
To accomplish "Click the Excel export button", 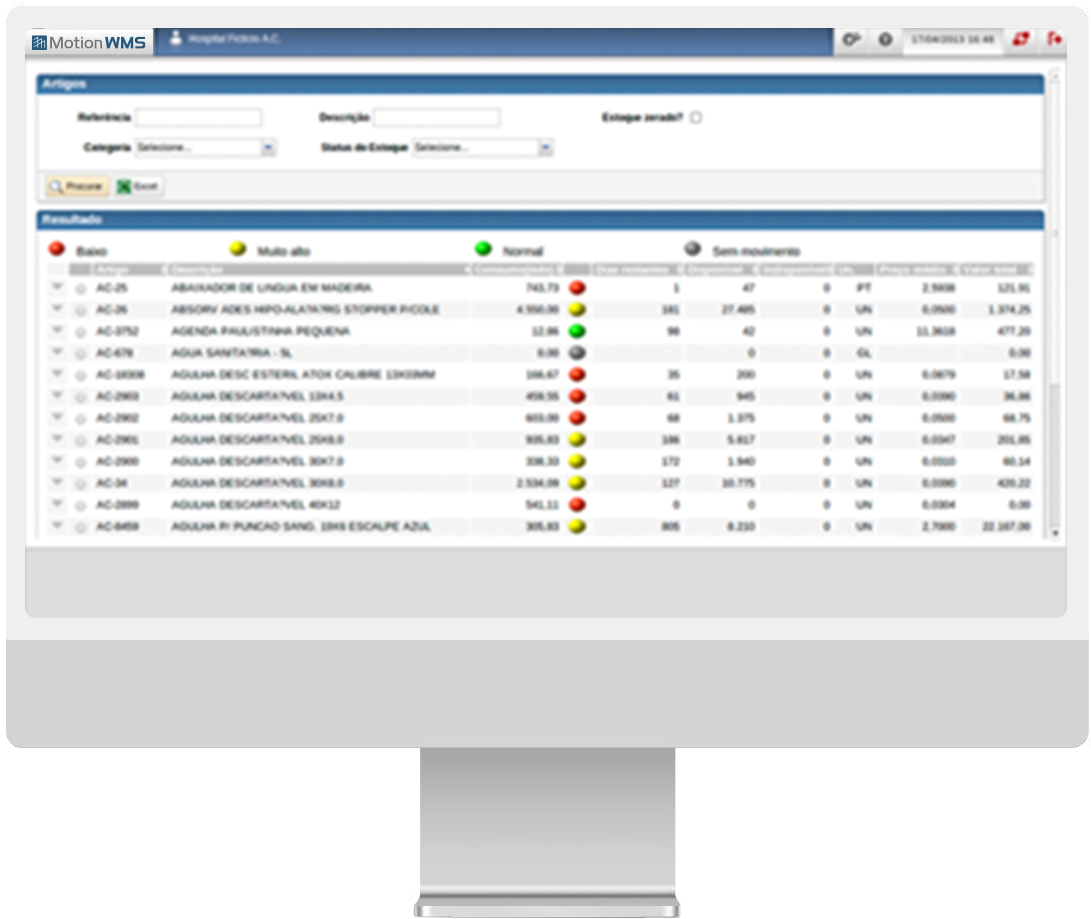I will click(138, 187).
